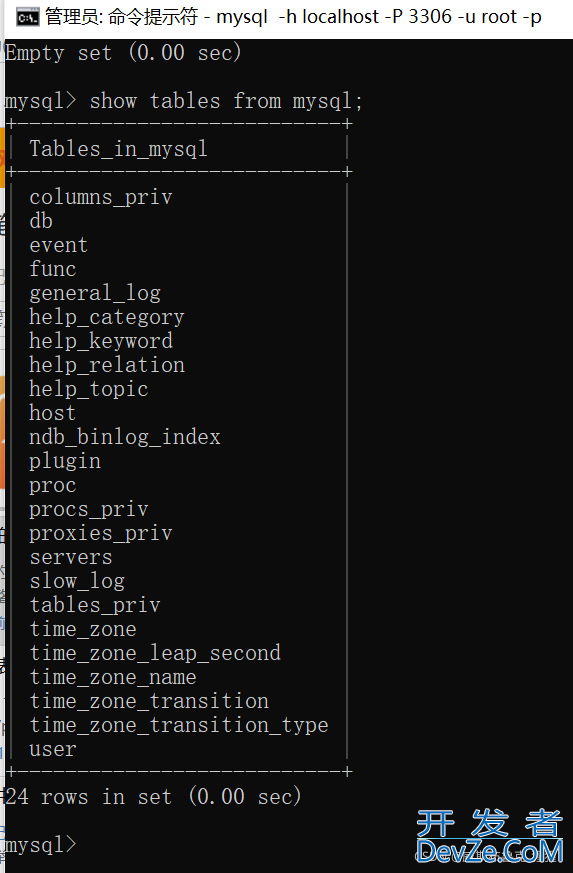Click the DevZe.CoM watermark logo
The width and height of the screenshot is (573, 873).
coord(489,837)
